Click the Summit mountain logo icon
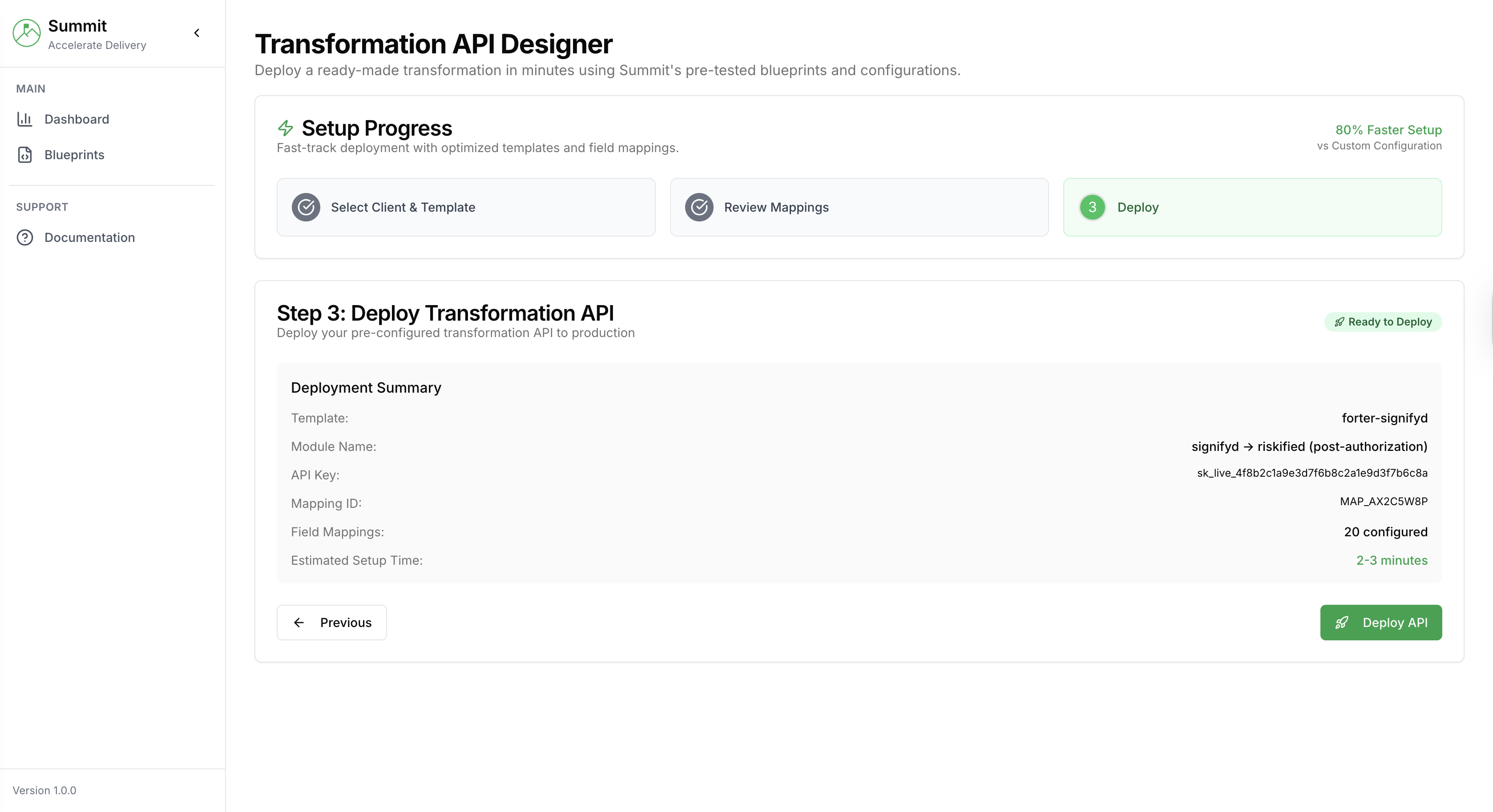This screenshot has height=812, width=1493. click(27, 33)
